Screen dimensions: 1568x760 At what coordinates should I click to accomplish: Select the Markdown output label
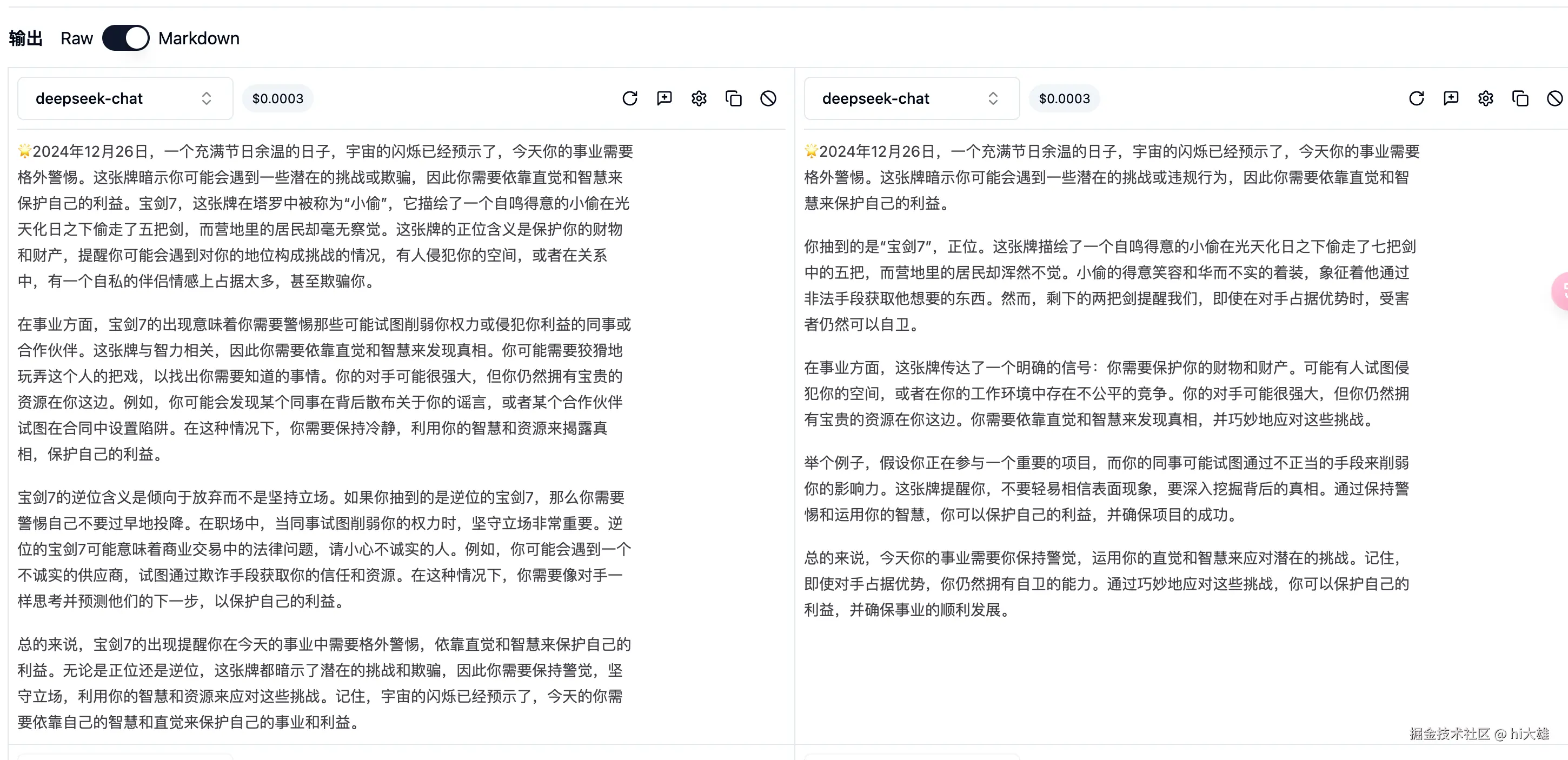(198, 38)
